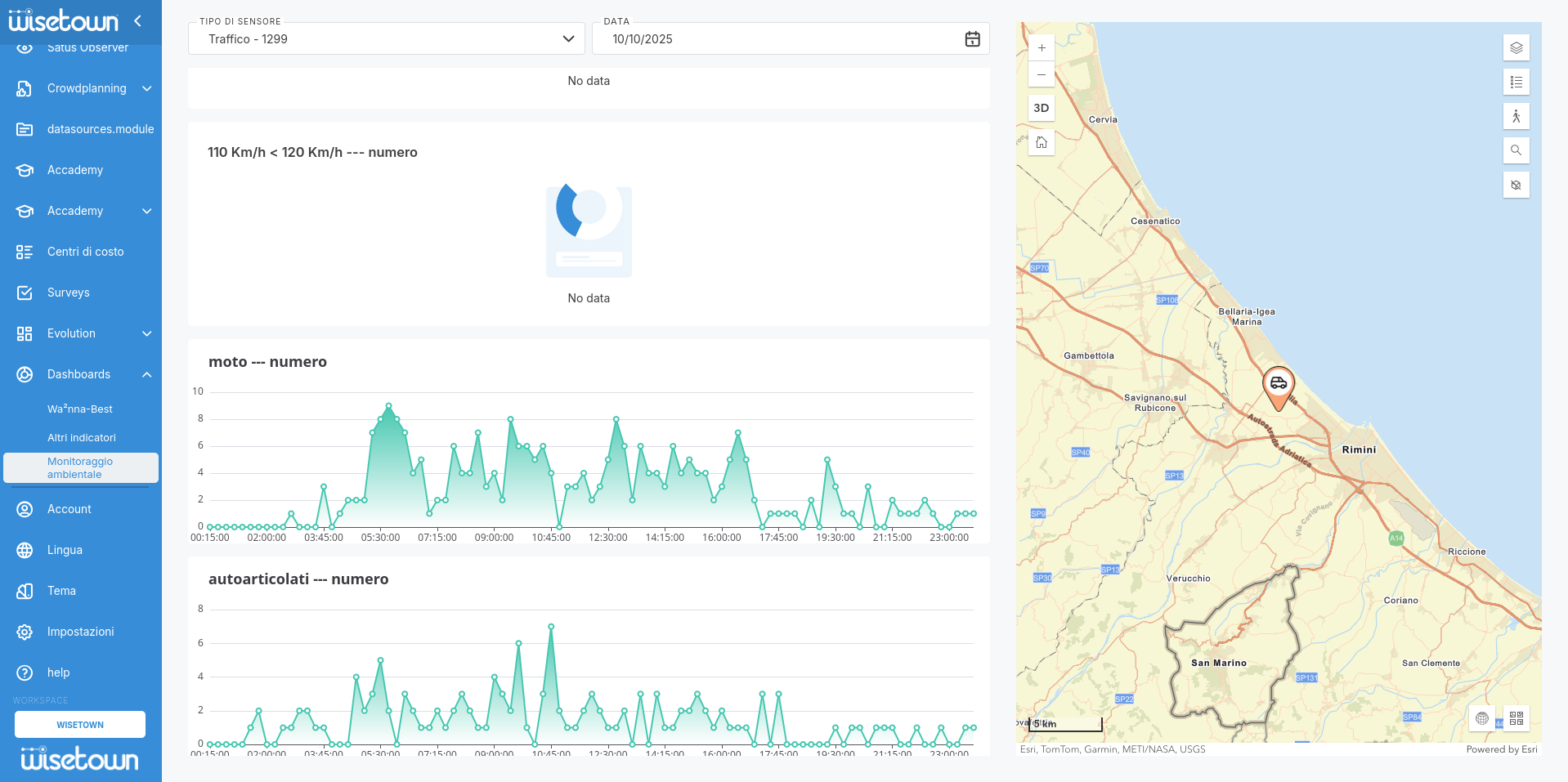Open the calendar date picker
1568x782 pixels.
pos(972,39)
